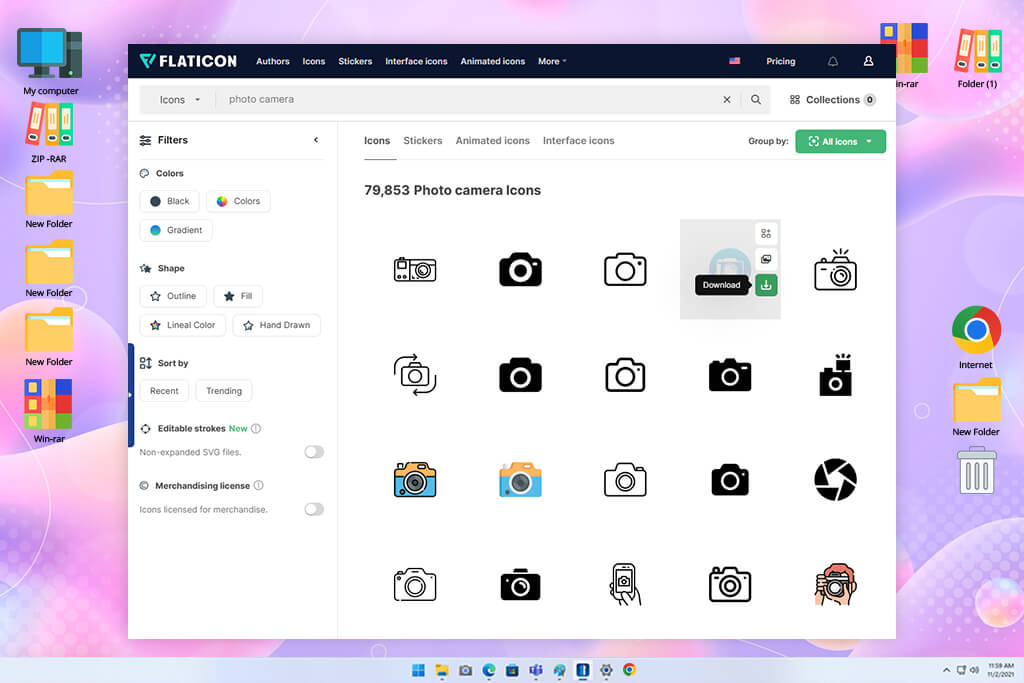This screenshot has height=683, width=1024.
Task: Click the photo camera search field
Action: click(467, 99)
